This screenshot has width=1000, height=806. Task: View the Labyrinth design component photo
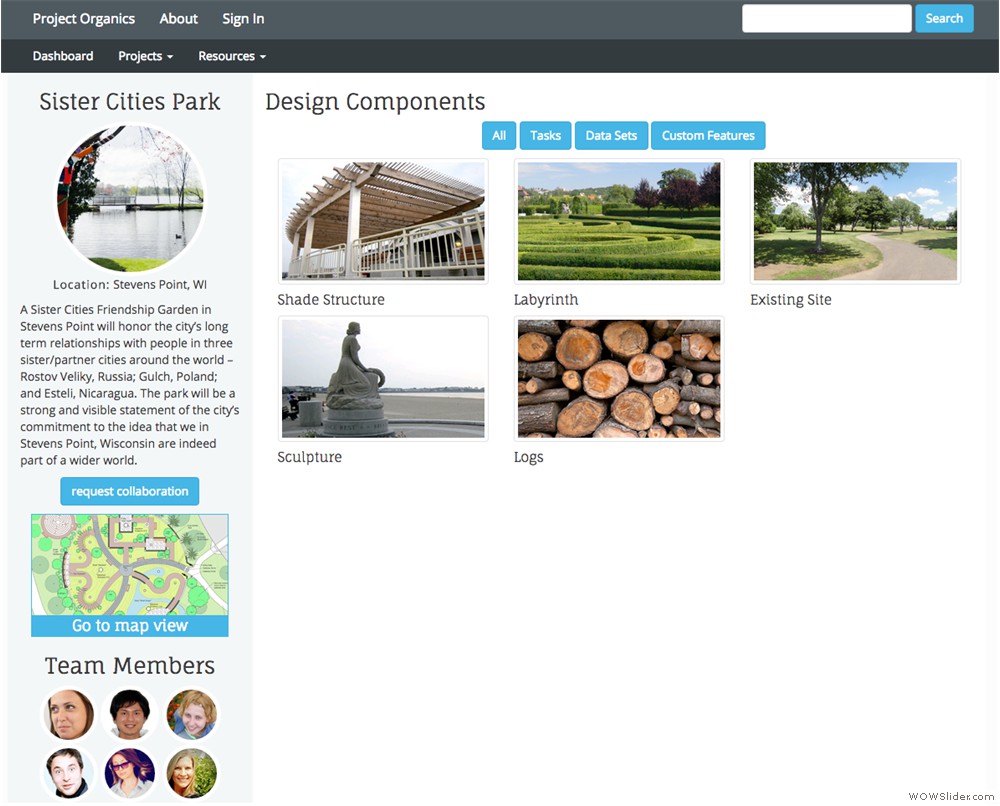click(618, 220)
